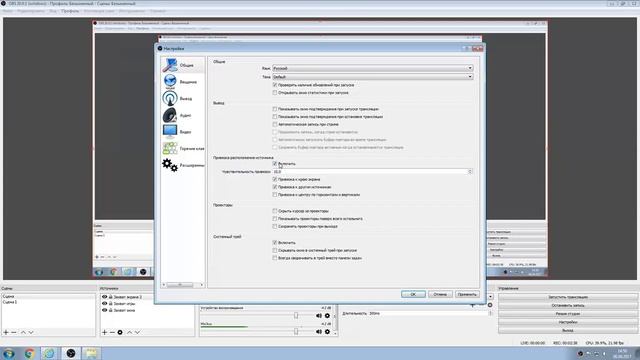The image size is (640, 360).
Task: Open sticky notes taskbar item
Action: (91, 353)
